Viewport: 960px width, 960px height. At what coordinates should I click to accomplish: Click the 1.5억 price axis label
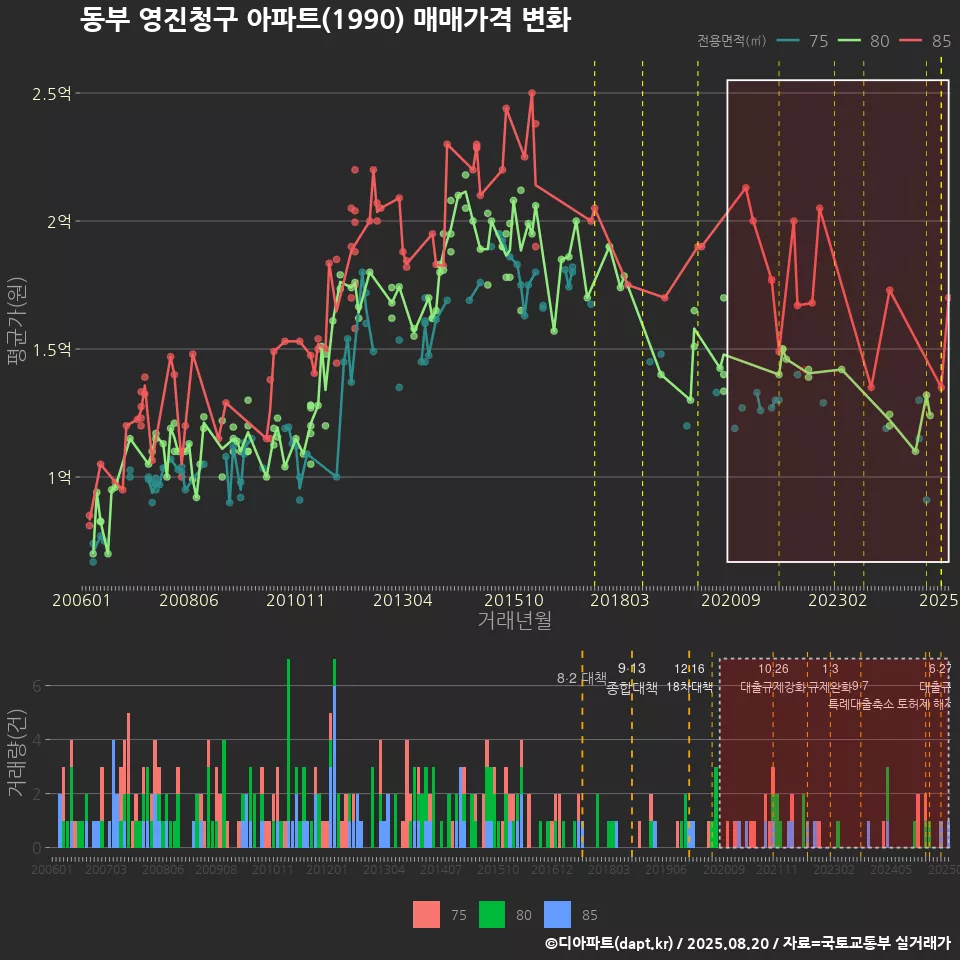tap(52, 350)
